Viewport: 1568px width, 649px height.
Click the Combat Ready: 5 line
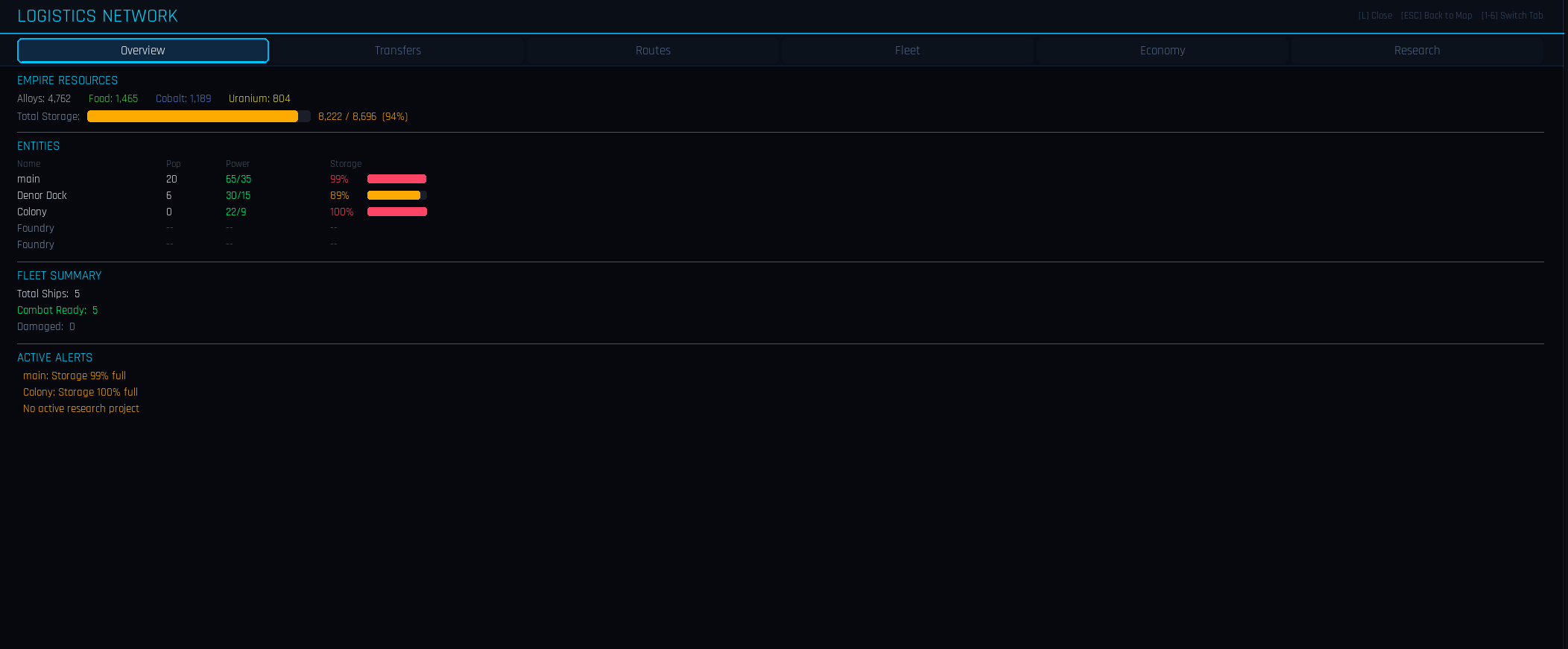tap(57, 310)
